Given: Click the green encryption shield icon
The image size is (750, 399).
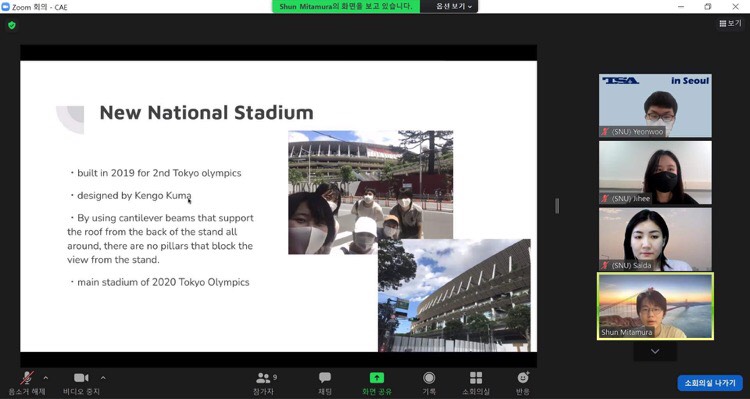Looking at the screenshot, I should click(12, 25).
